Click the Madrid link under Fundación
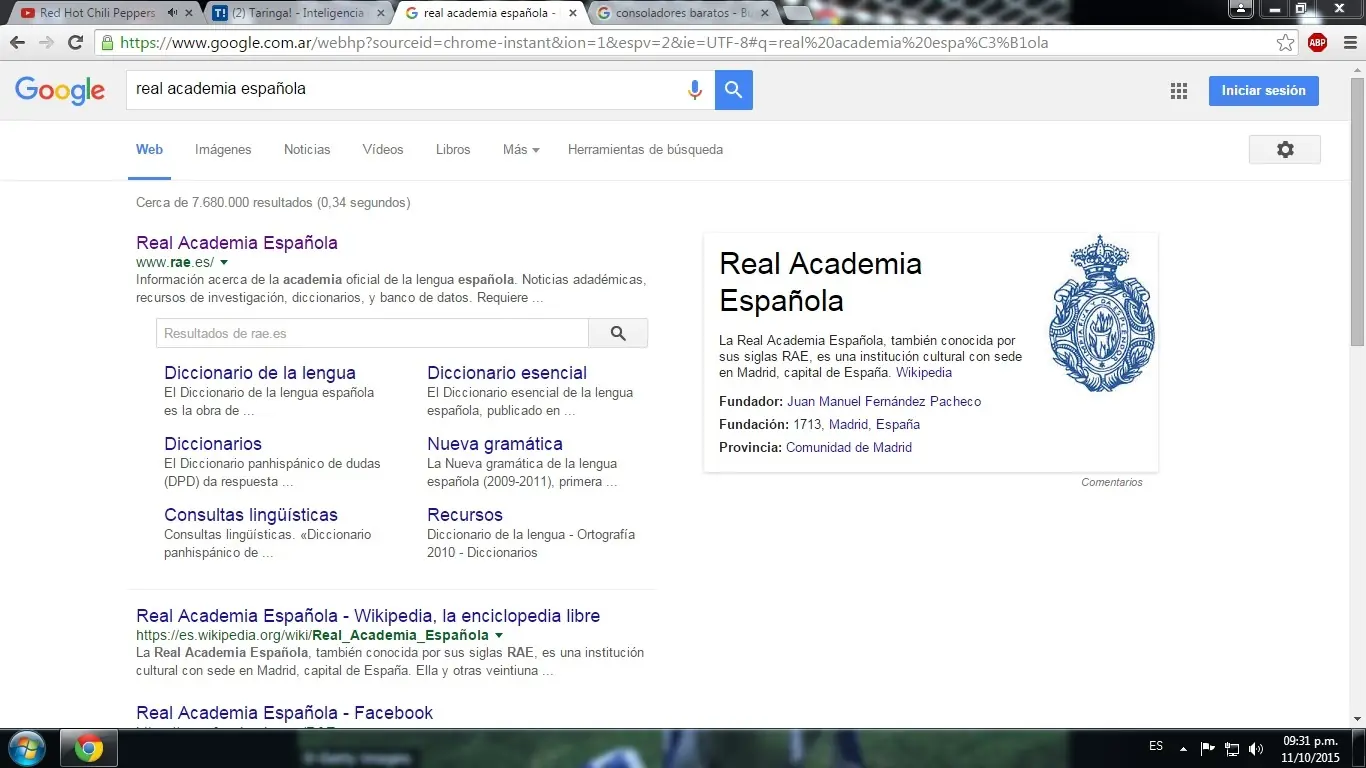Viewport: 1366px width, 768px height. pyautogui.click(x=848, y=425)
